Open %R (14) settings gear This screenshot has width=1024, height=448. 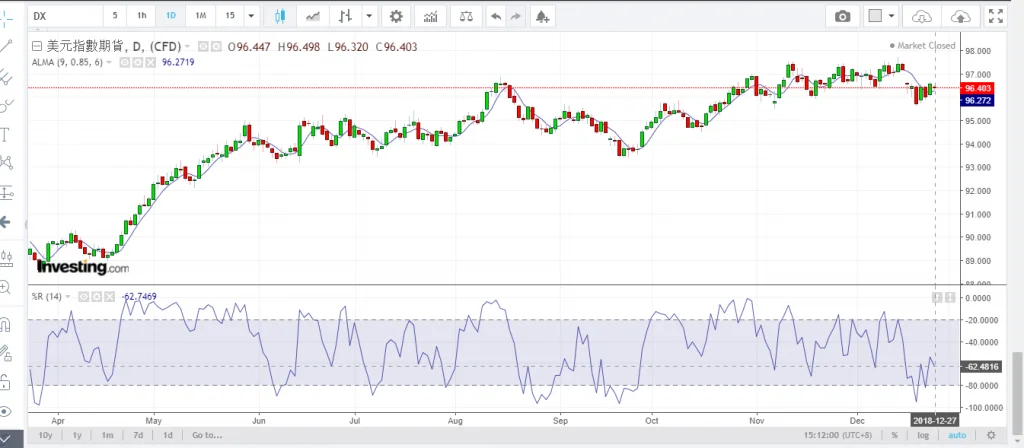coord(95,296)
